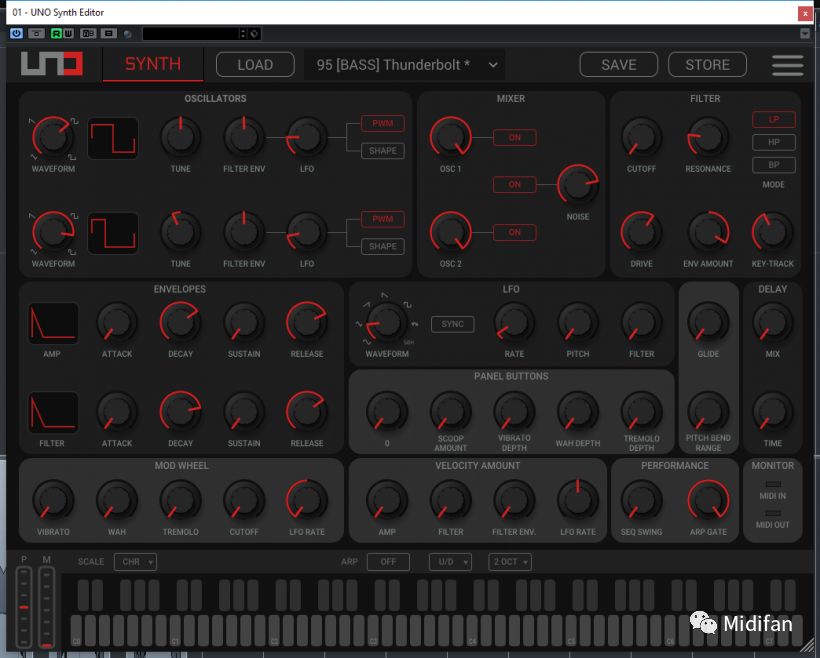Enable the Write automation button

68,33
